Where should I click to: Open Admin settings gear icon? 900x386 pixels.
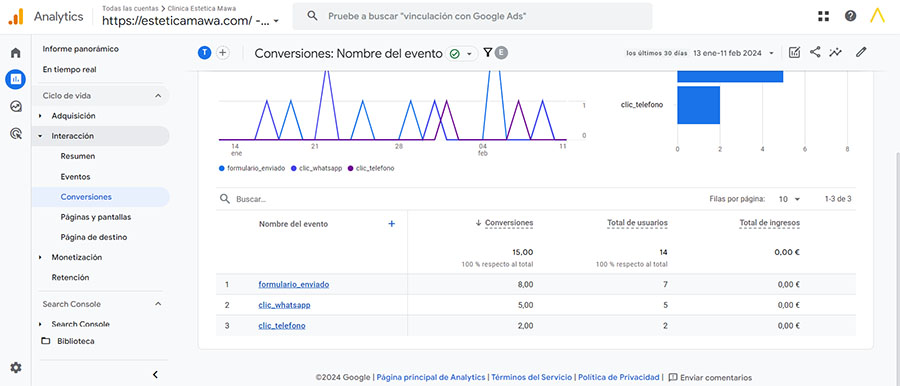(16, 368)
